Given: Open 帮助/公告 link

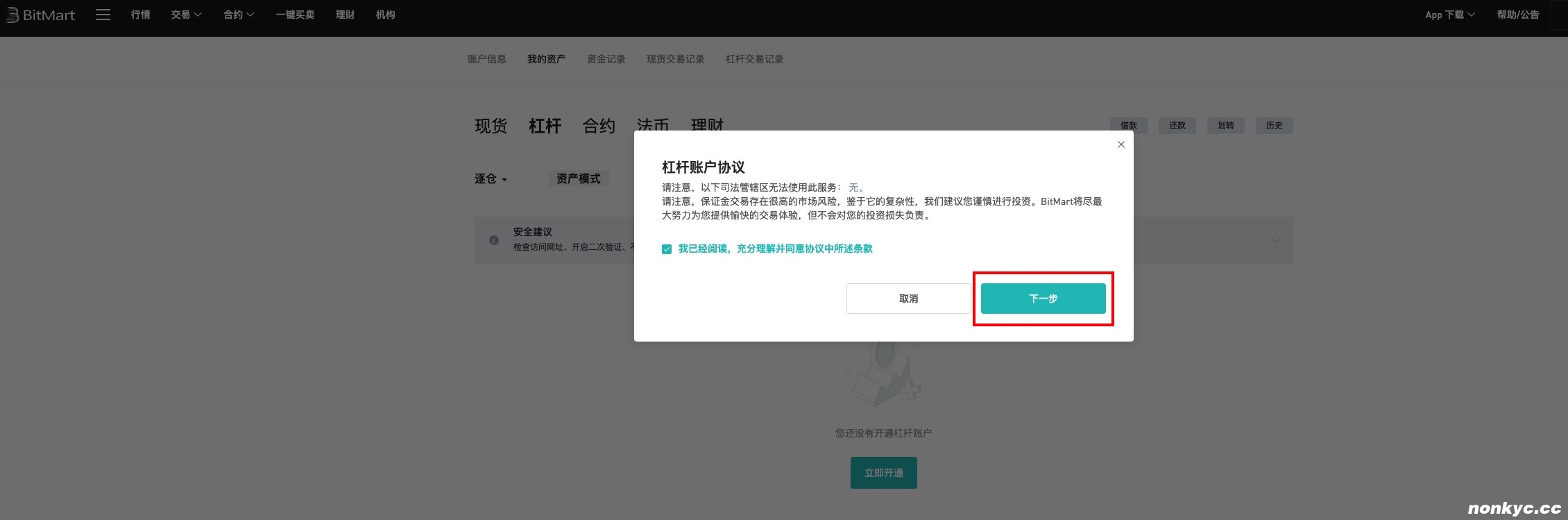Looking at the screenshot, I should 1517,15.
